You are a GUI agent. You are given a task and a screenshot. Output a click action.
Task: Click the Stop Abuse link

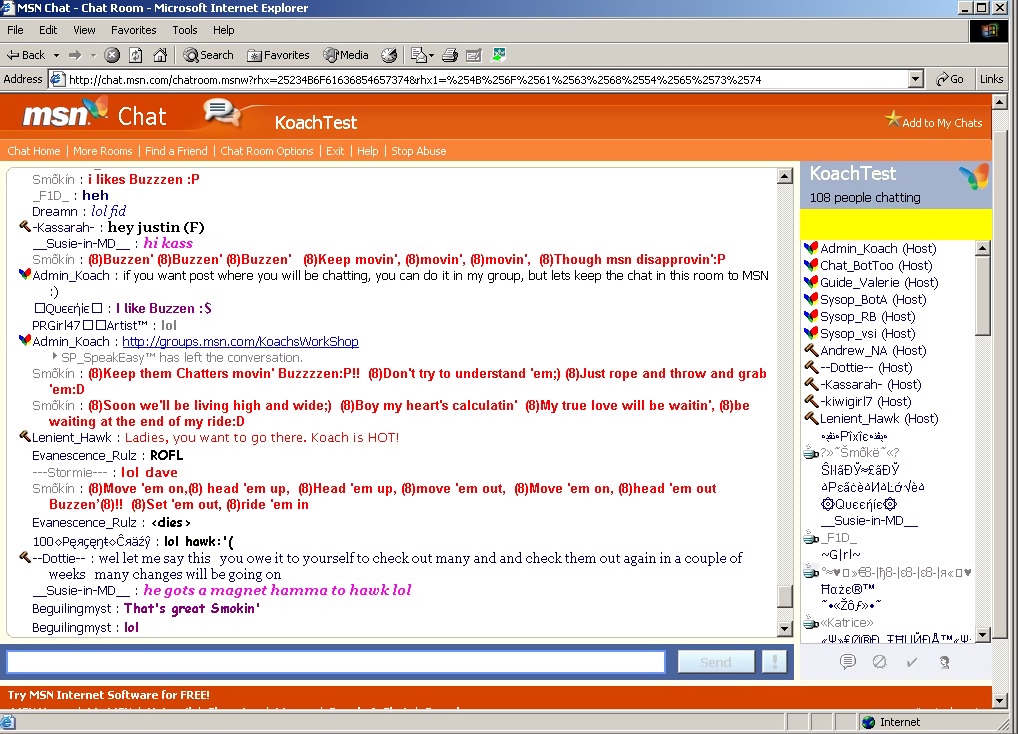(418, 151)
